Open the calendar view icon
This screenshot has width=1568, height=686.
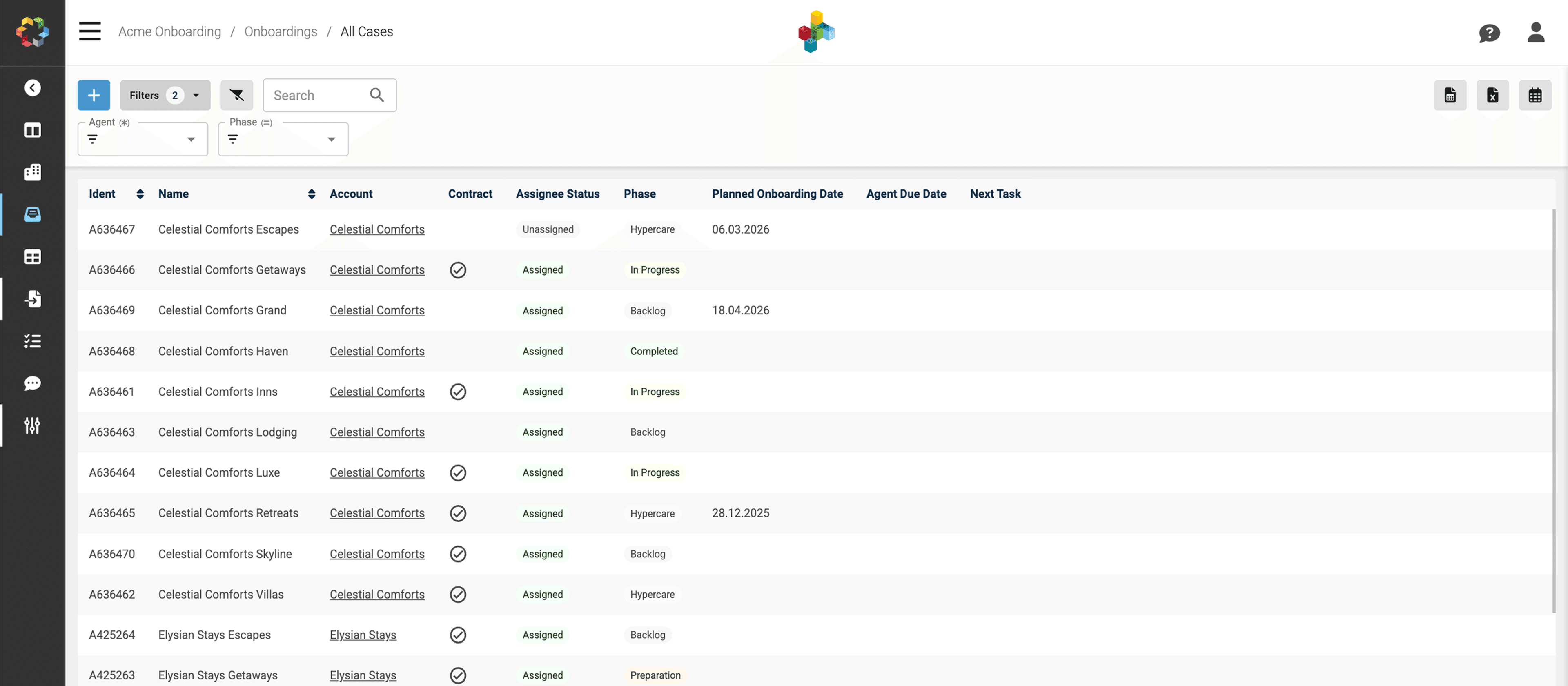click(1535, 95)
